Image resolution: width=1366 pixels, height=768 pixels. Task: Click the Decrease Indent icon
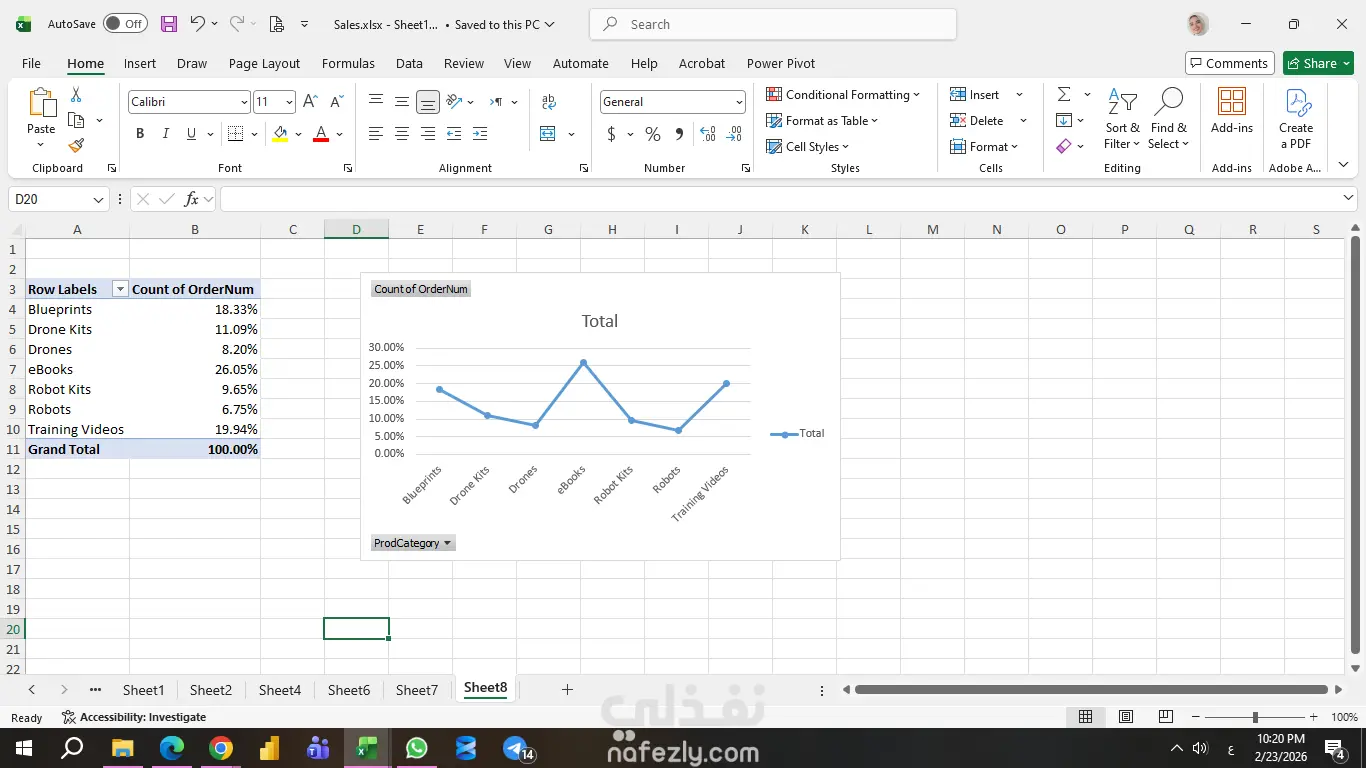coord(454,134)
